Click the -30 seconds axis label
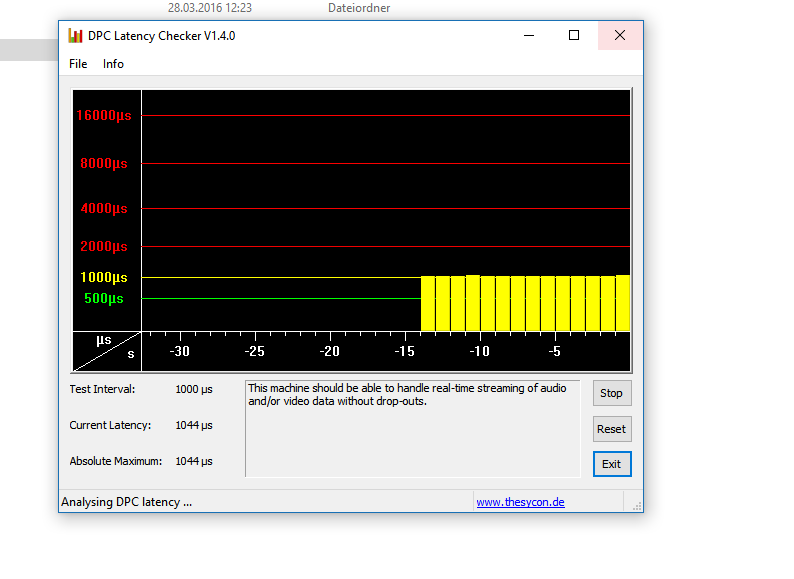 point(179,352)
